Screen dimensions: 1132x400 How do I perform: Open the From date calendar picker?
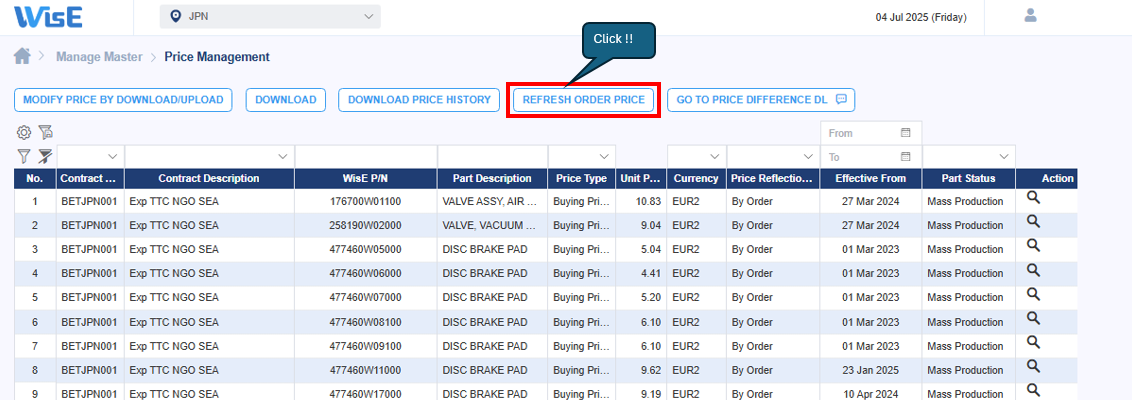[905, 133]
